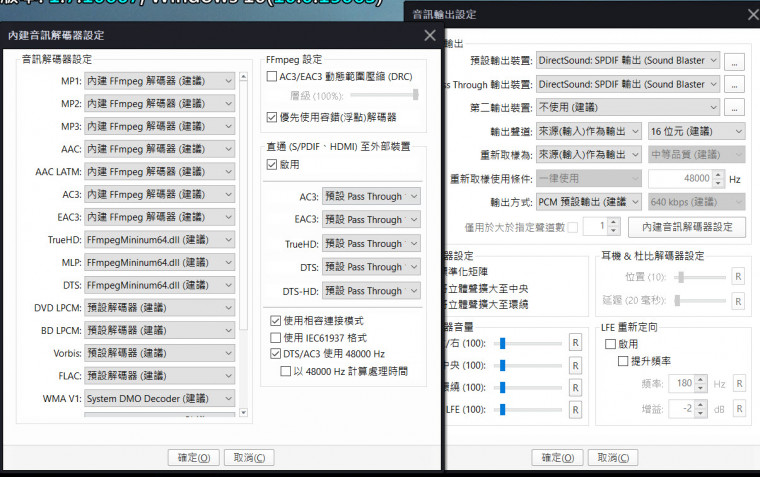Open the 輸出方式 PCM 預設輸出 dropdown
Viewport: 760px width, 477px height.
pyautogui.click(x=588, y=203)
